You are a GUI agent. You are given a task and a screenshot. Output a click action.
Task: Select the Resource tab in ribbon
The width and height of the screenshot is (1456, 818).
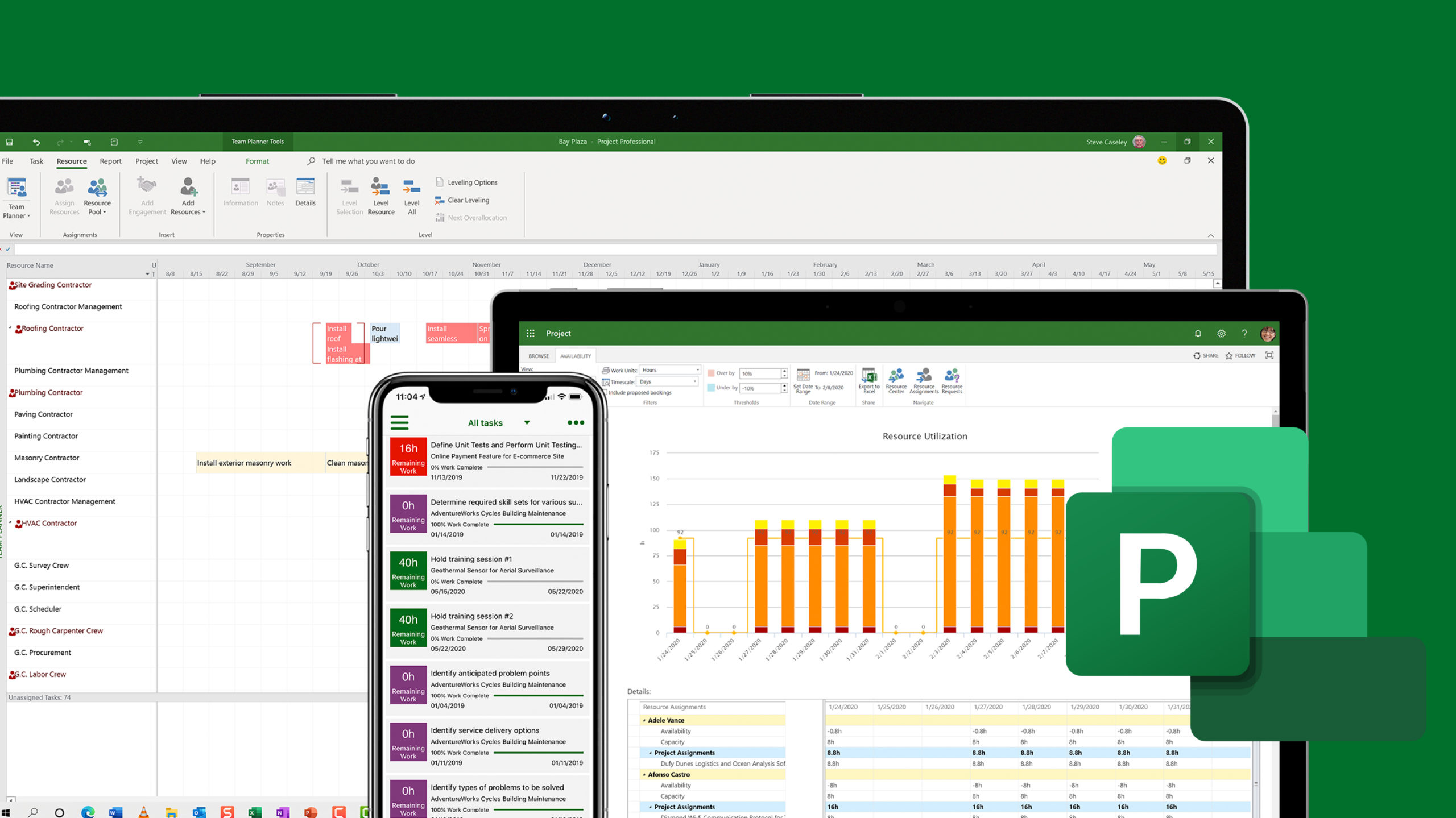(x=71, y=160)
